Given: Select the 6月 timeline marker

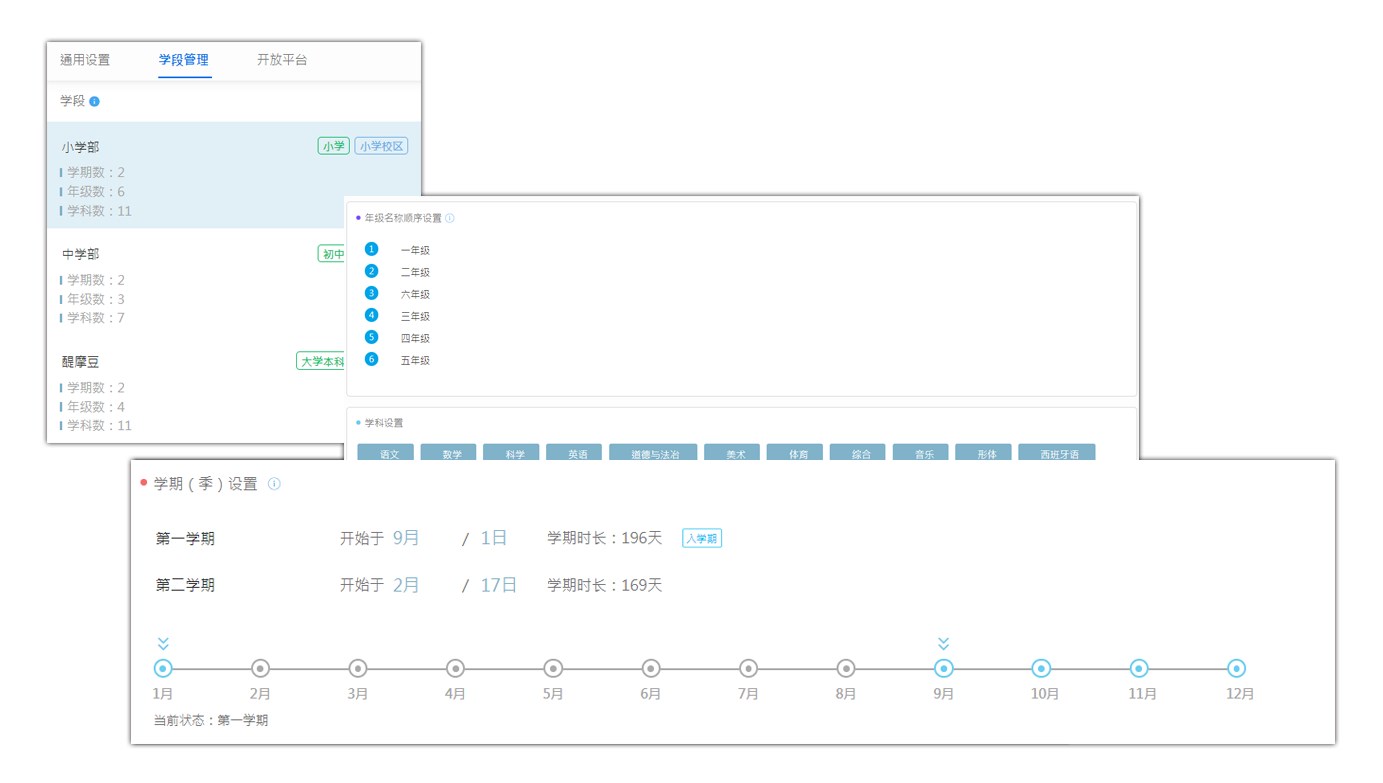Looking at the screenshot, I should click(x=650, y=669).
